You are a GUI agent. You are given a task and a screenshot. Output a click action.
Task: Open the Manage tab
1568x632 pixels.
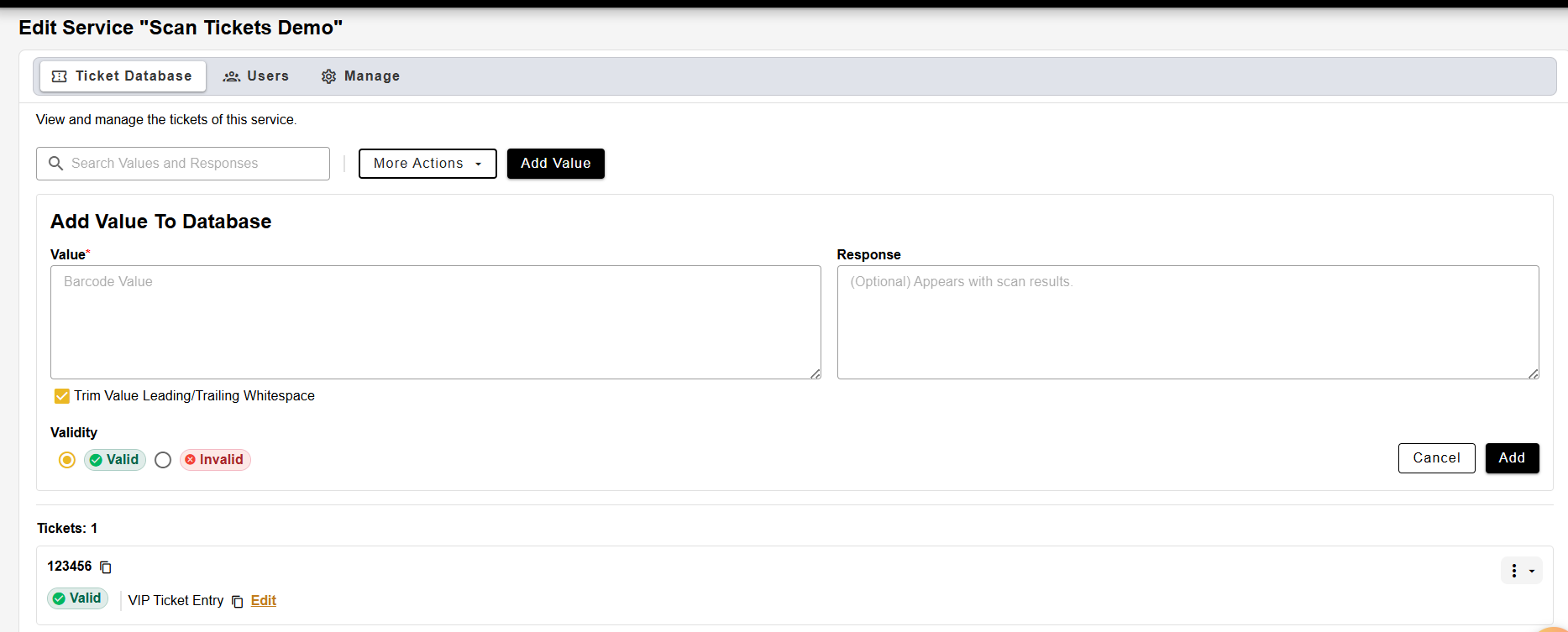point(360,76)
